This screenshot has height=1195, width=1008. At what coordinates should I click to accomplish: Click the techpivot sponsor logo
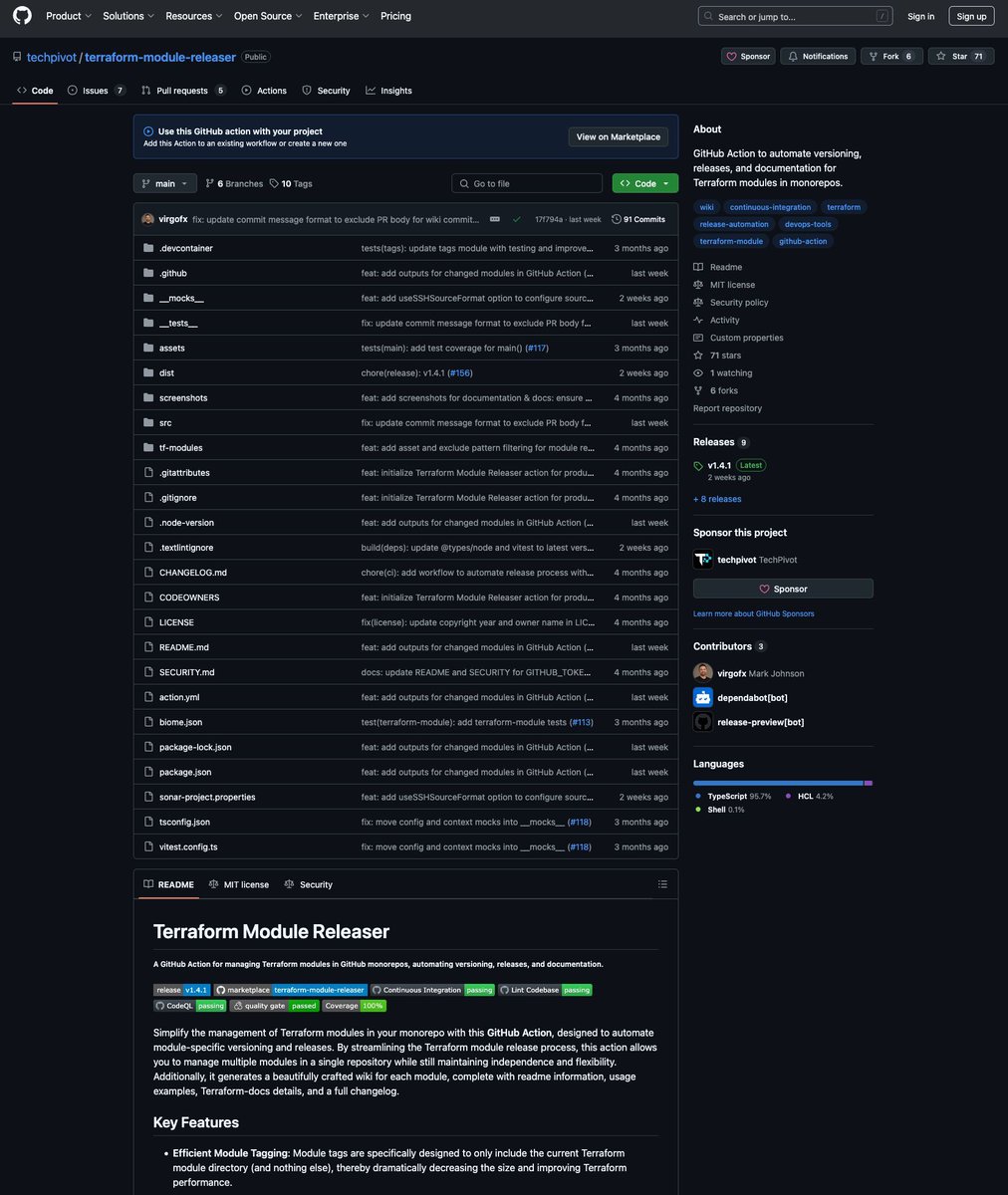point(703,560)
